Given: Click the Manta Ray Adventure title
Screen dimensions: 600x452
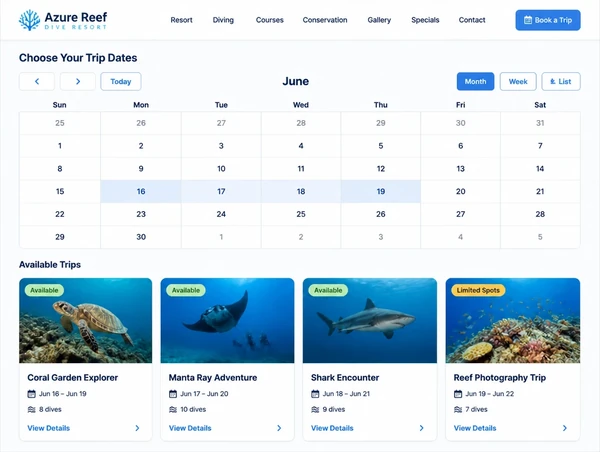Looking at the screenshot, I should tap(213, 378).
